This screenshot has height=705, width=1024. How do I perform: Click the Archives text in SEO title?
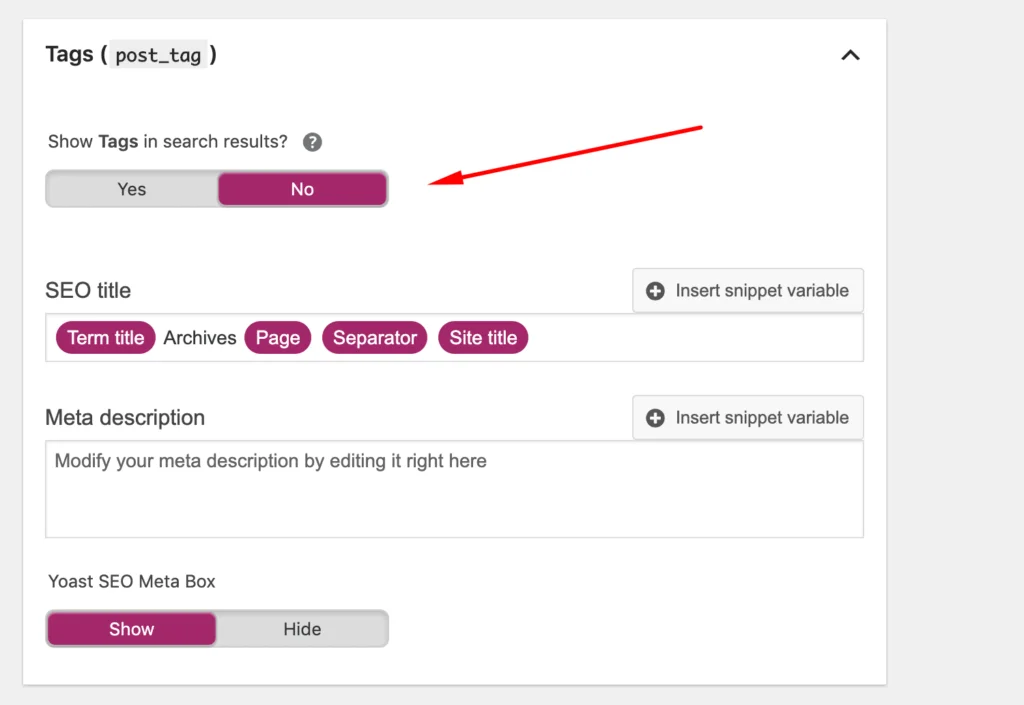click(x=200, y=337)
